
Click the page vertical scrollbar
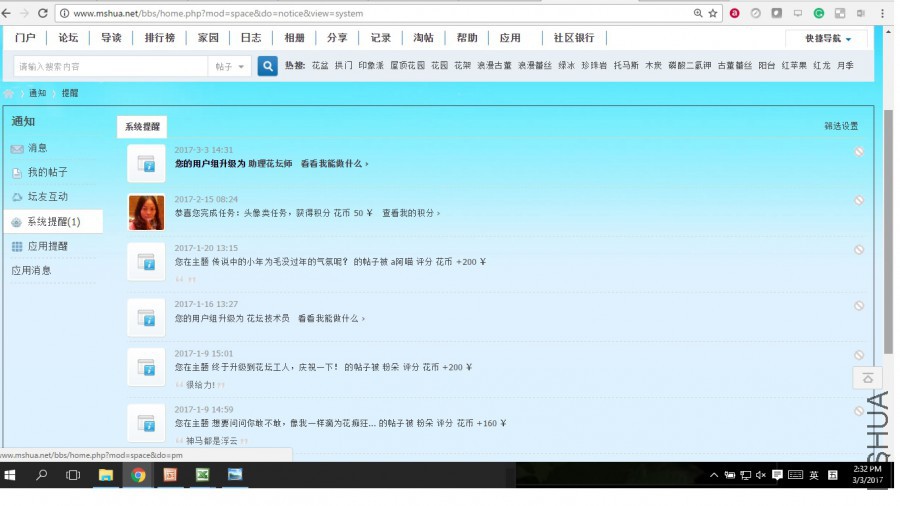click(889, 230)
